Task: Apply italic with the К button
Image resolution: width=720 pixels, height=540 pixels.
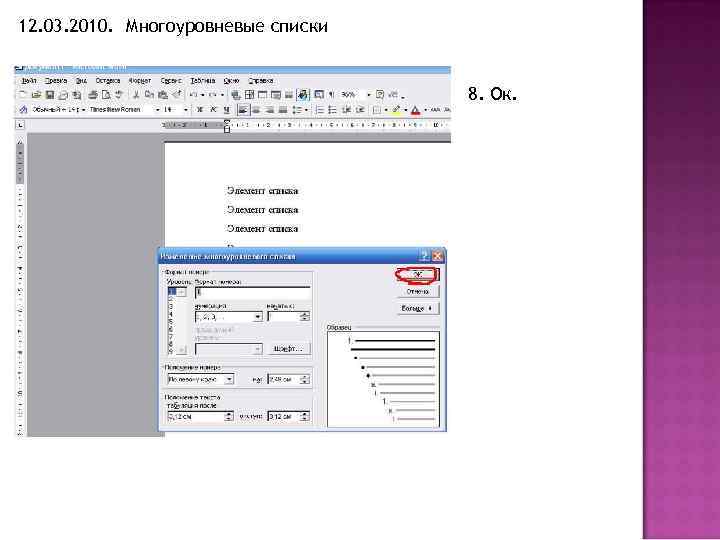Action: pos(213,110)
